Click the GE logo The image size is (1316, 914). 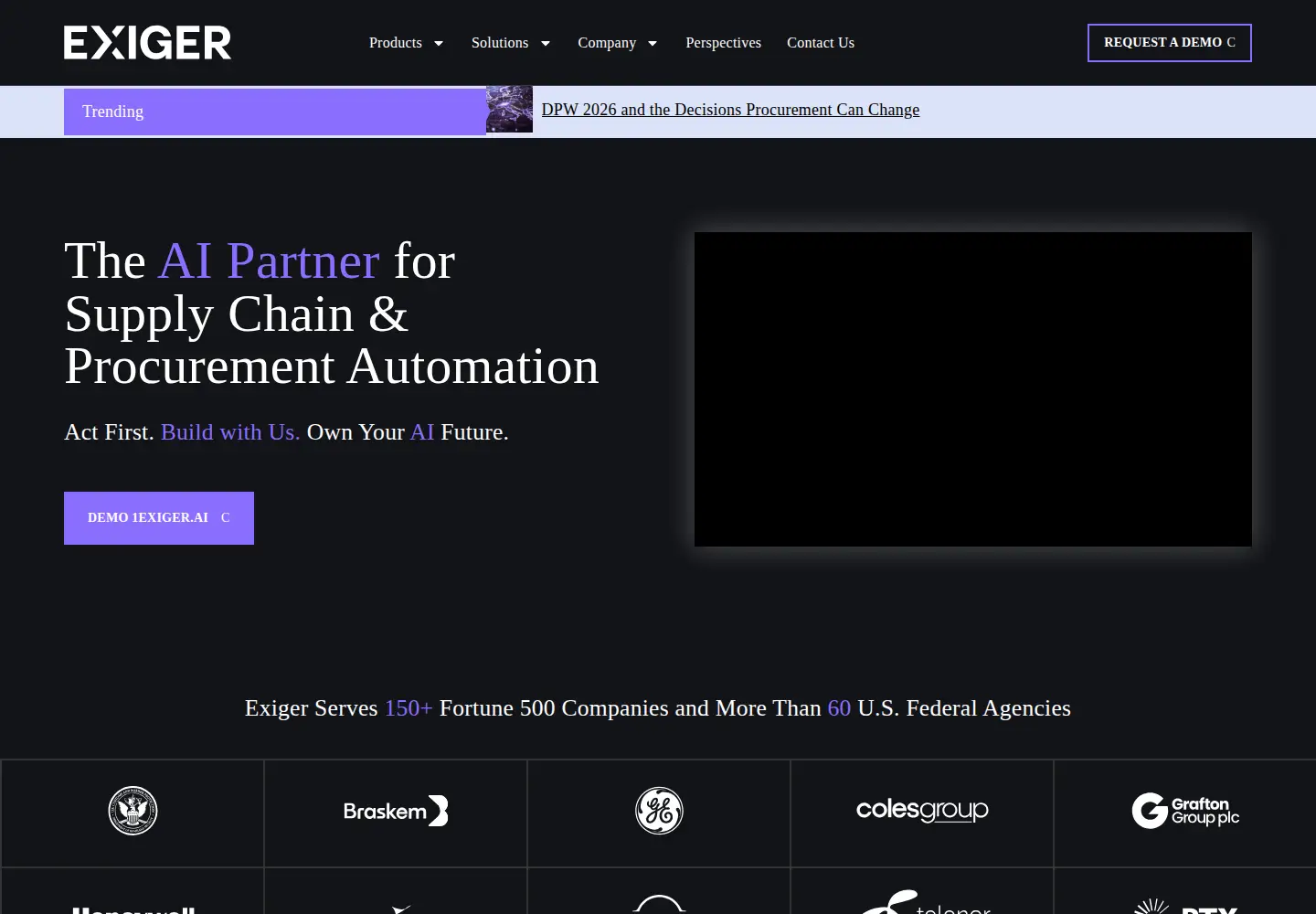pyautogui.click(x=659, y=811)
